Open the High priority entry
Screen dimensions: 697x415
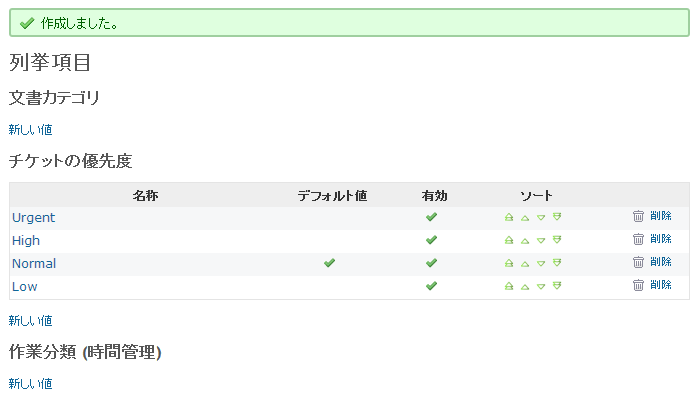point(26,241)
